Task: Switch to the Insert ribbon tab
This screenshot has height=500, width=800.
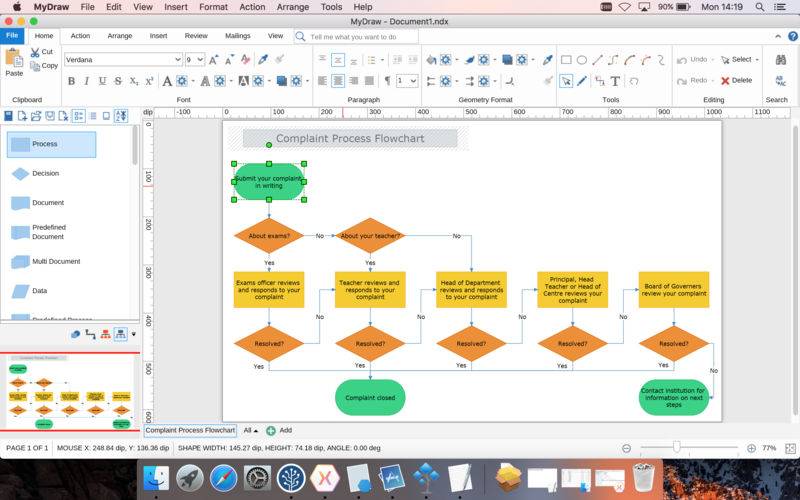Action: pos(158,36)
